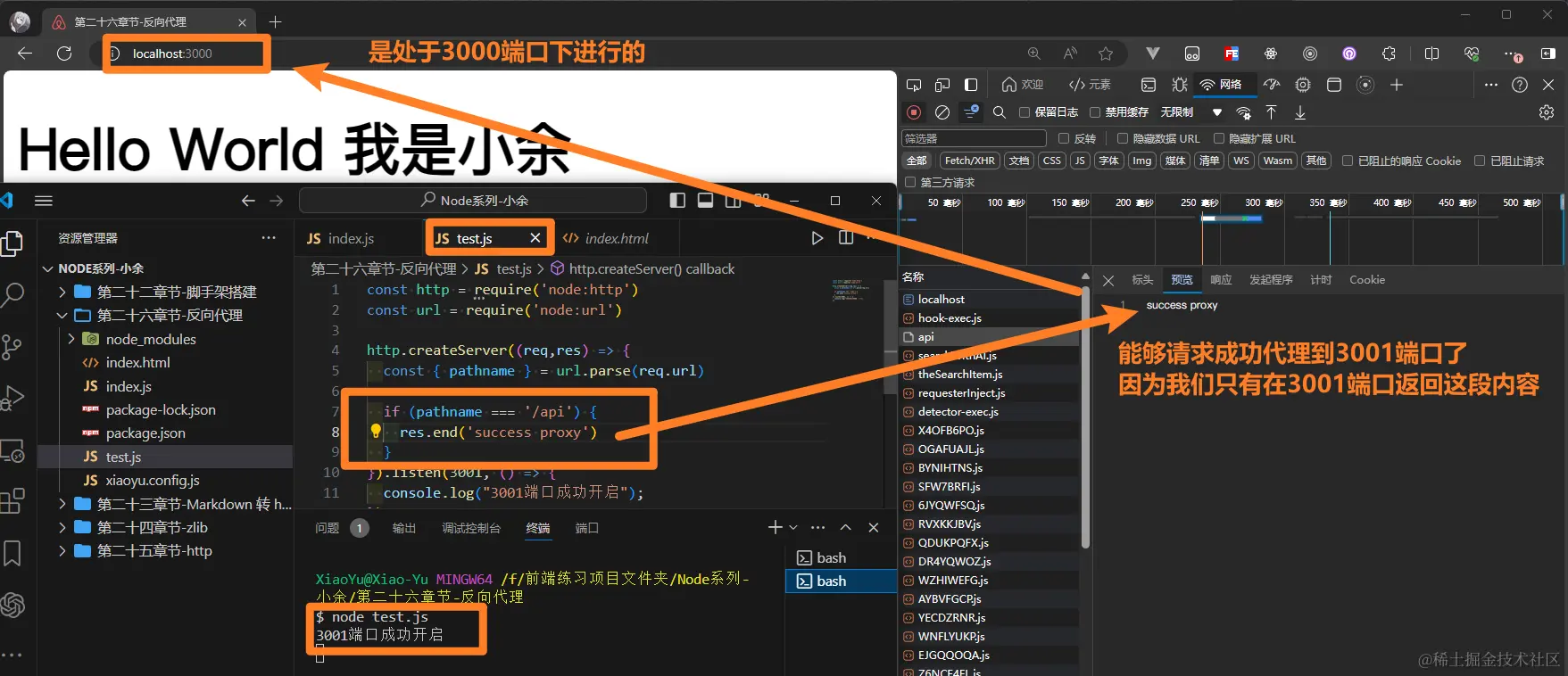The image size is (1568, 676).
Task: Open network settings gear in DevTools
Action: coord(1547,112)
